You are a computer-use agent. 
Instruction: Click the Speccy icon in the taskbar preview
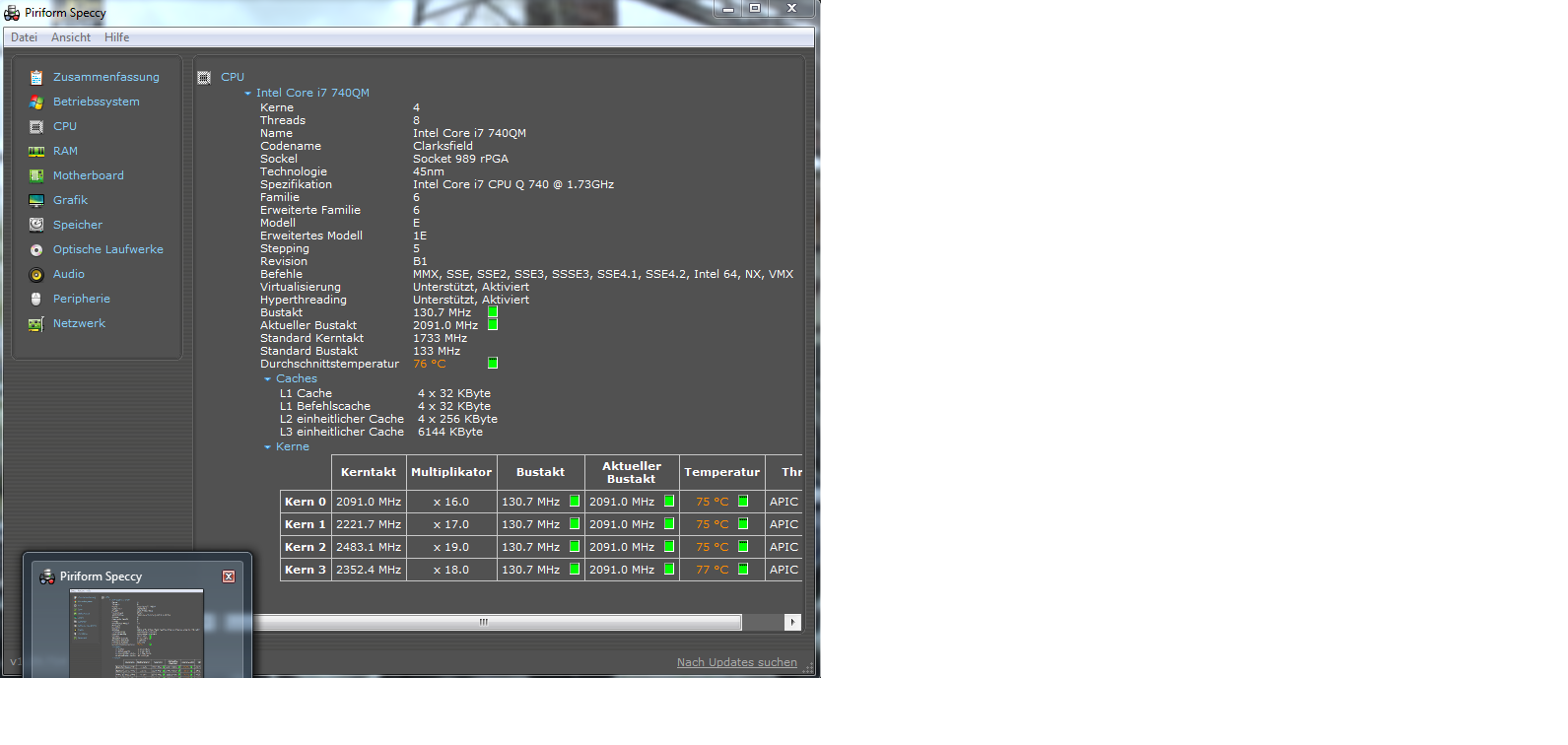[46, 576]
